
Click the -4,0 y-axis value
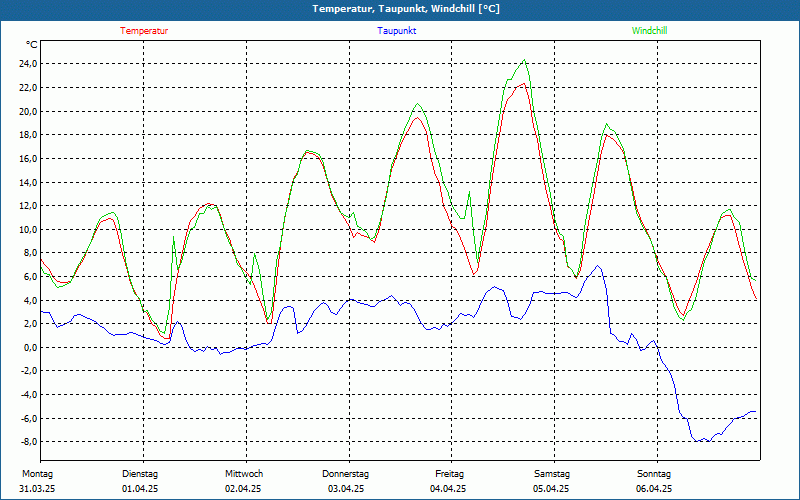pos(28,394)
